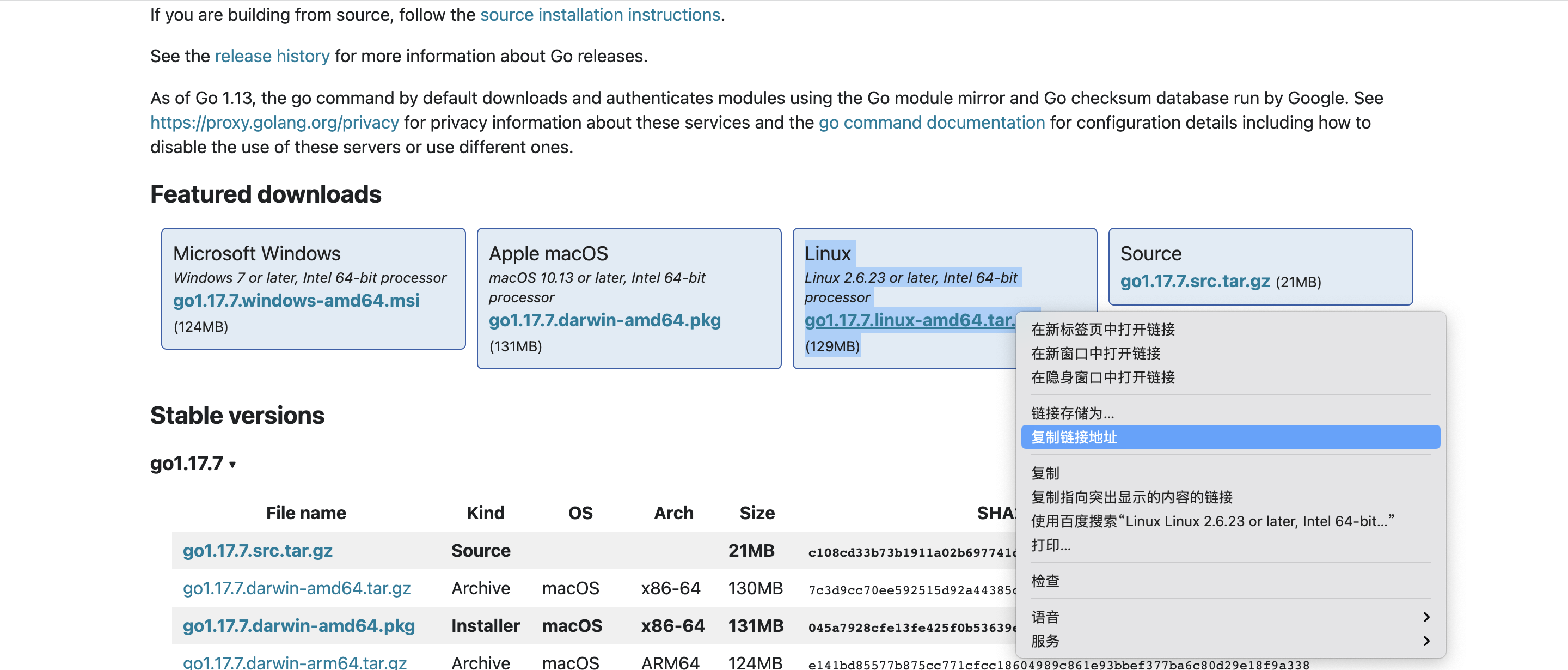This screenshot has height=670, width=1568.
Task: Select 复制链接地址 in context menu
Action: click(x=1074, y=437)
